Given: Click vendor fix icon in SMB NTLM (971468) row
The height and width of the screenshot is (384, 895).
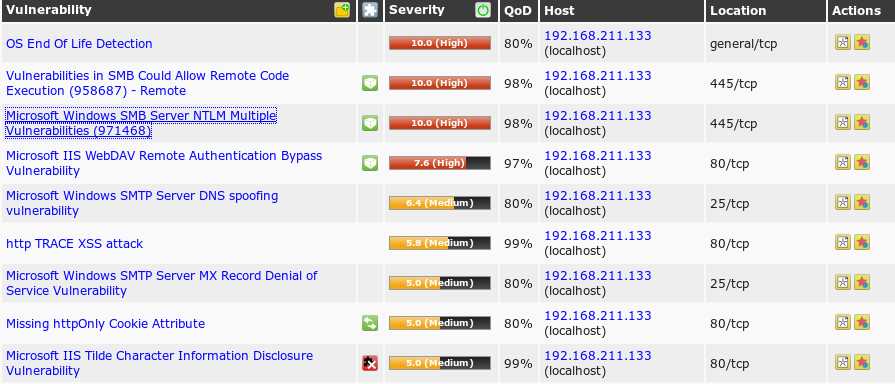Looking at the screenshot, I should (x=370, y=123).
